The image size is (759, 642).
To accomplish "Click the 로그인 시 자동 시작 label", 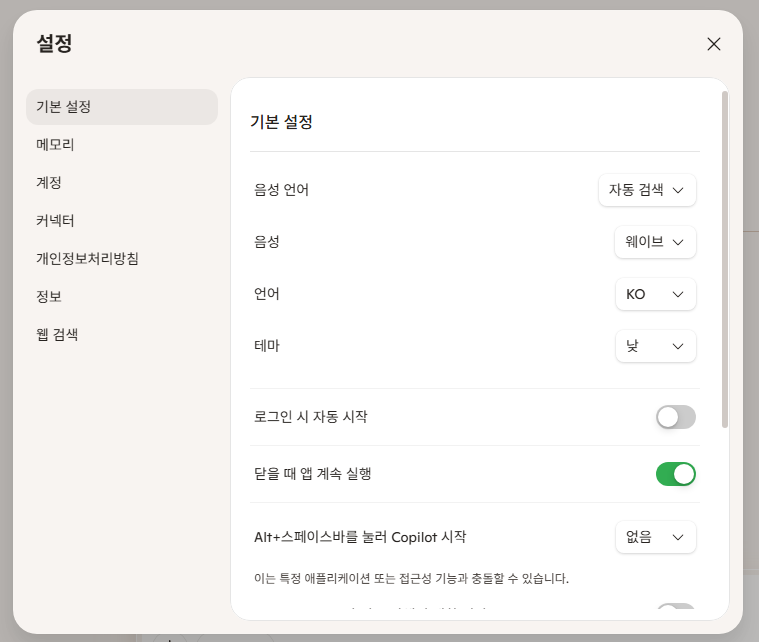I will click(311, 417).
